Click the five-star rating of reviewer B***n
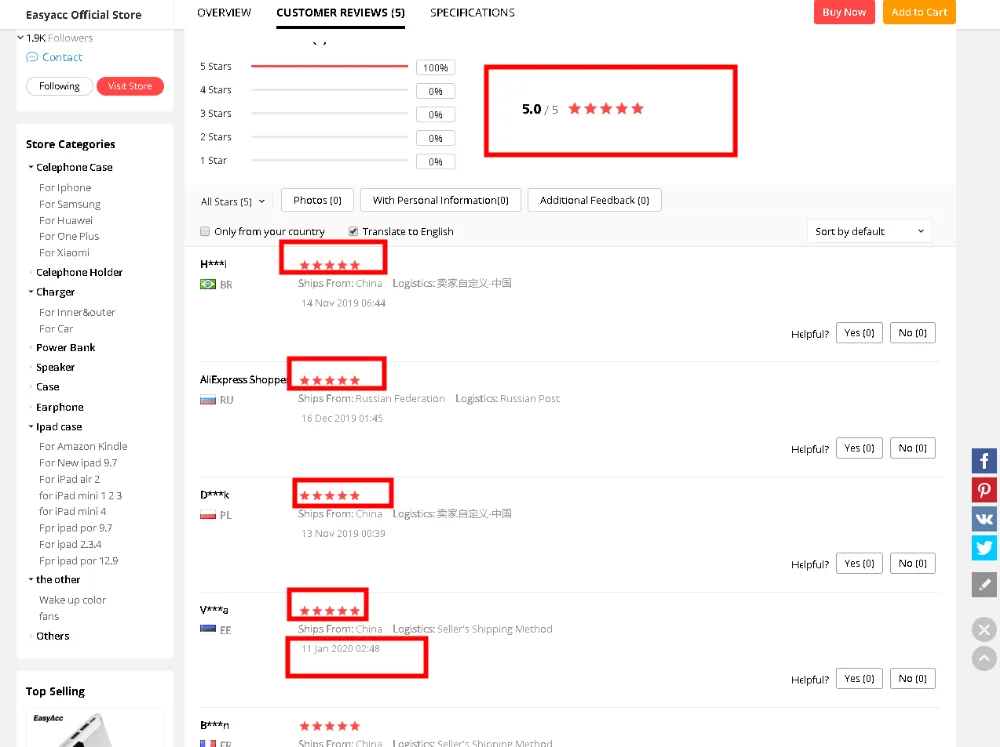Image resolution: width=1000 pixels, height=747 pixels. click(x=330, y=726)
